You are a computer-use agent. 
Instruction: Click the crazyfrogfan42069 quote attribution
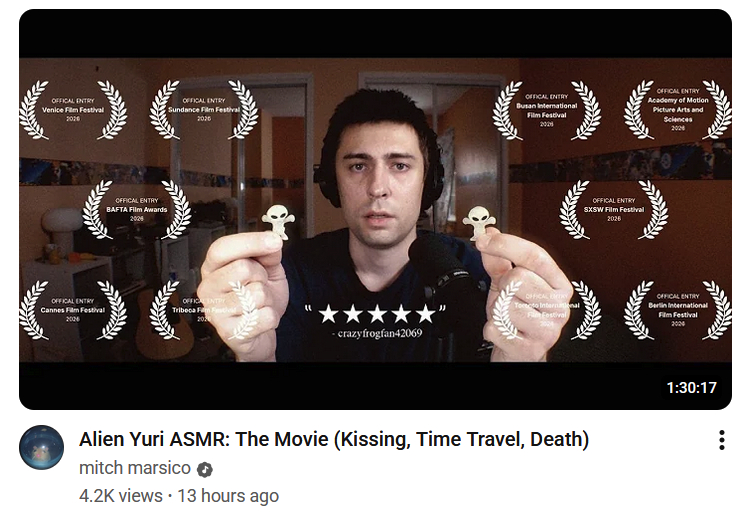377,334
